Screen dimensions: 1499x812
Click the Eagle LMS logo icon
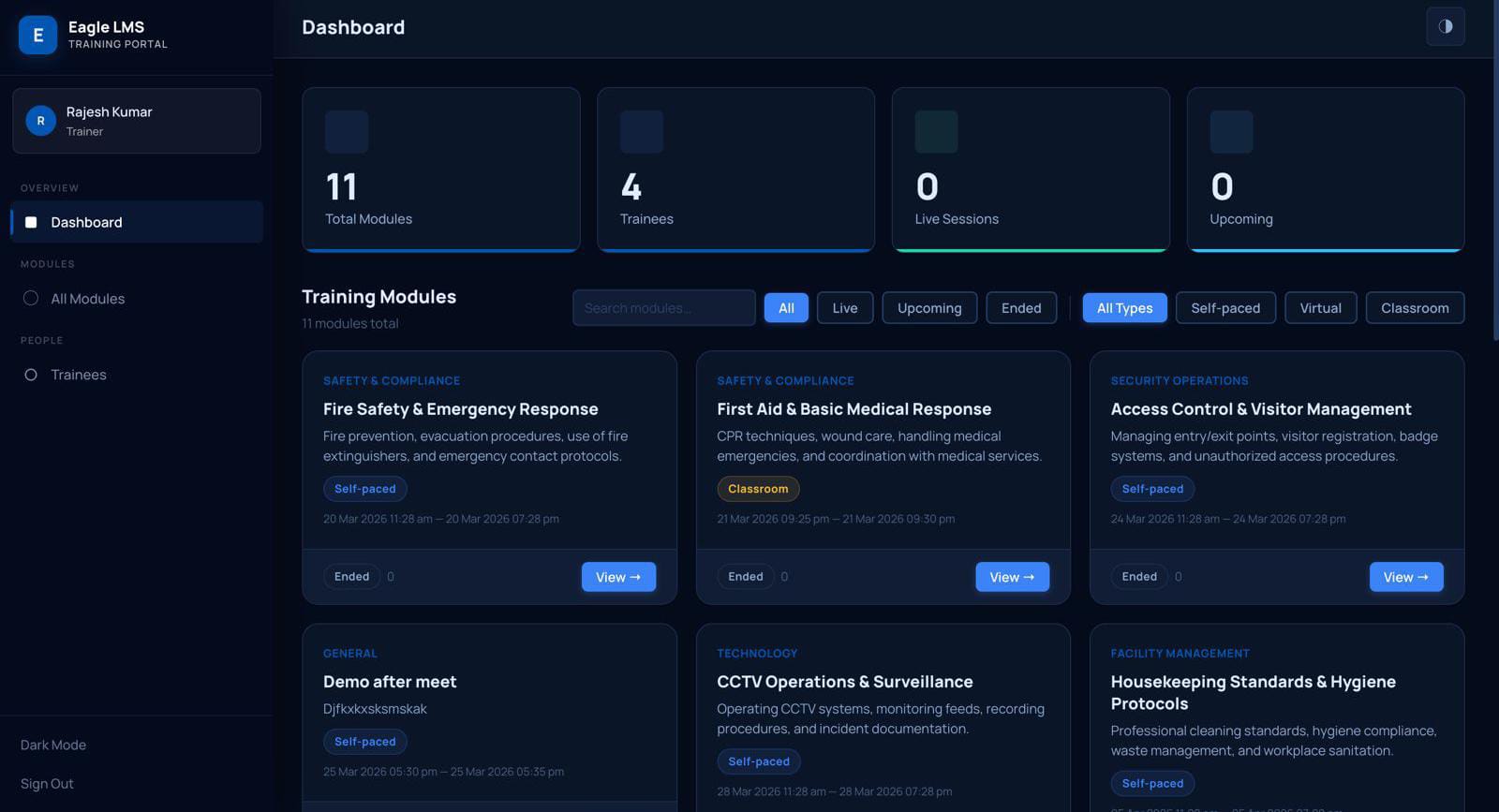tap(37, 35)
